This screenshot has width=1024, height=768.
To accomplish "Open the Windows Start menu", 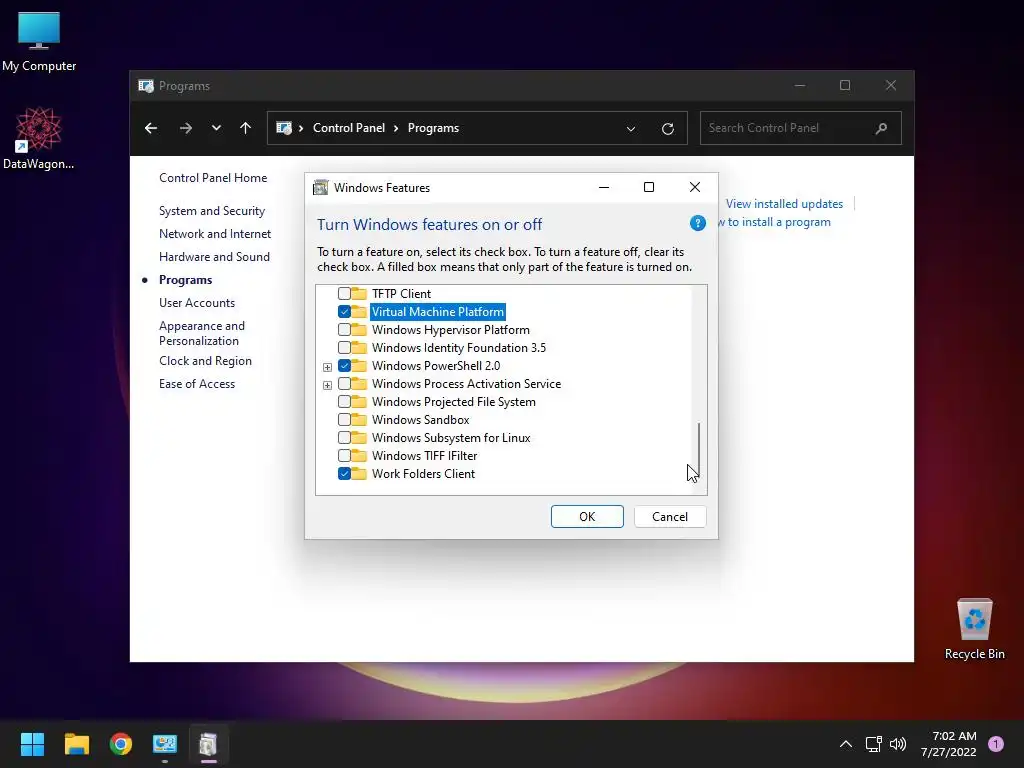I will (32, 744).
